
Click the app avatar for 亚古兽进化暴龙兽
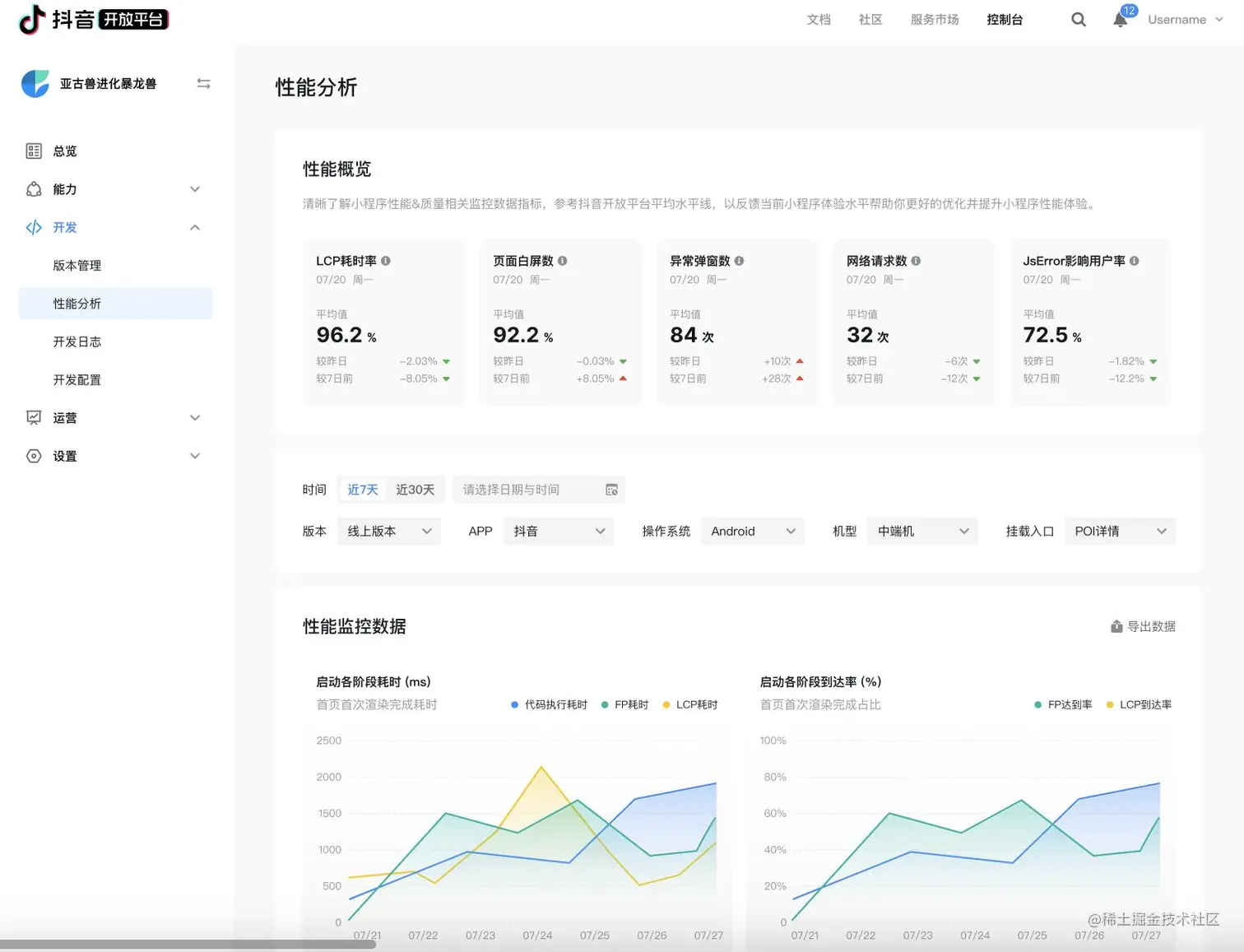[35, 84]
